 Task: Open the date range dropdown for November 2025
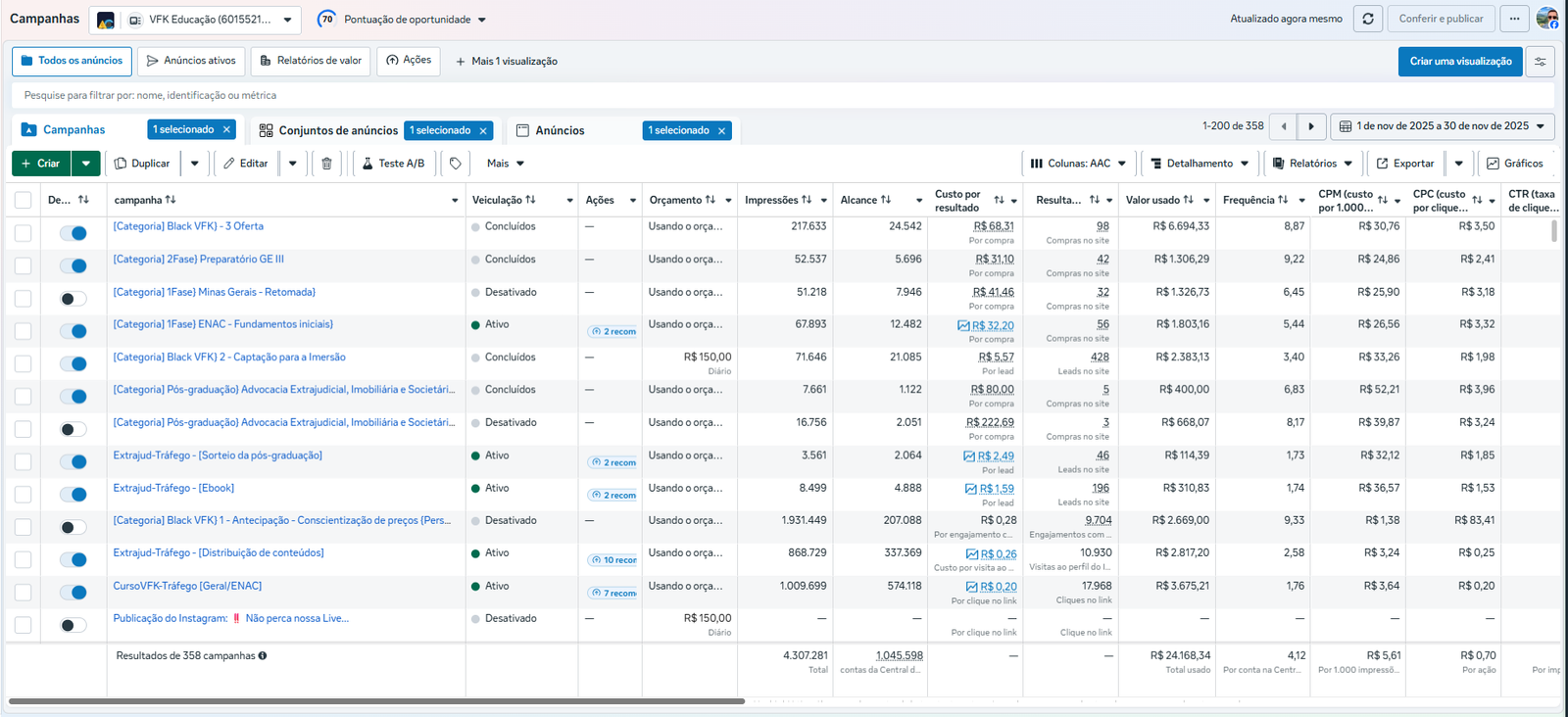pos(1442,126)
